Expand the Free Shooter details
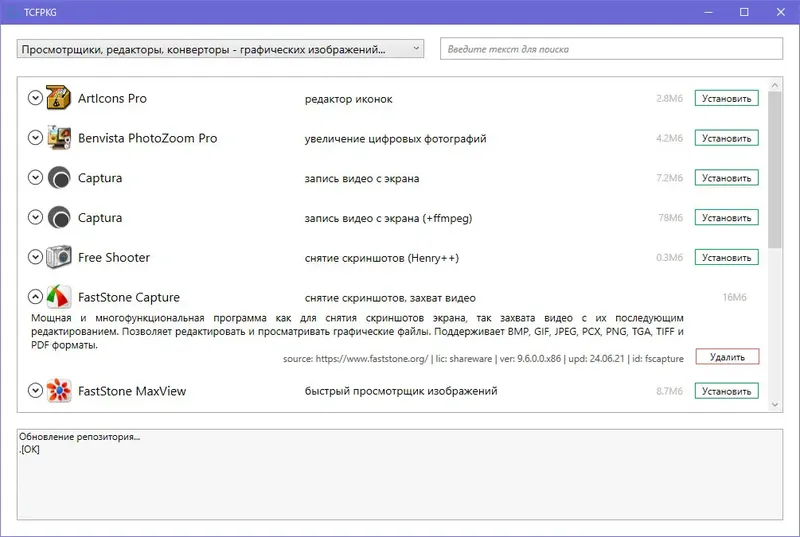This screenshot has width=800, height=537. click(35, 257)
